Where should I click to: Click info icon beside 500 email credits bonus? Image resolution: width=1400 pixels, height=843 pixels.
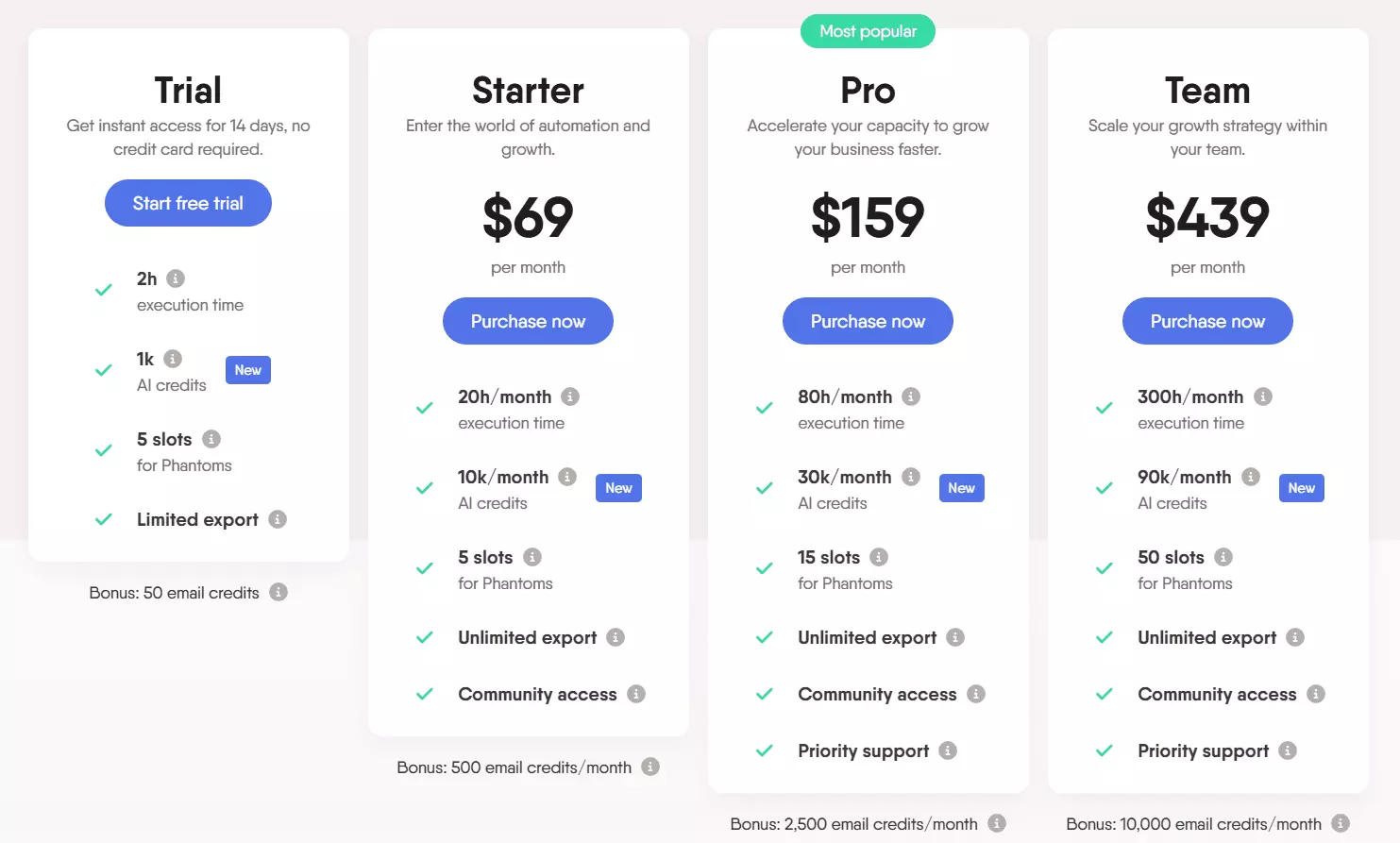point(650,767)
